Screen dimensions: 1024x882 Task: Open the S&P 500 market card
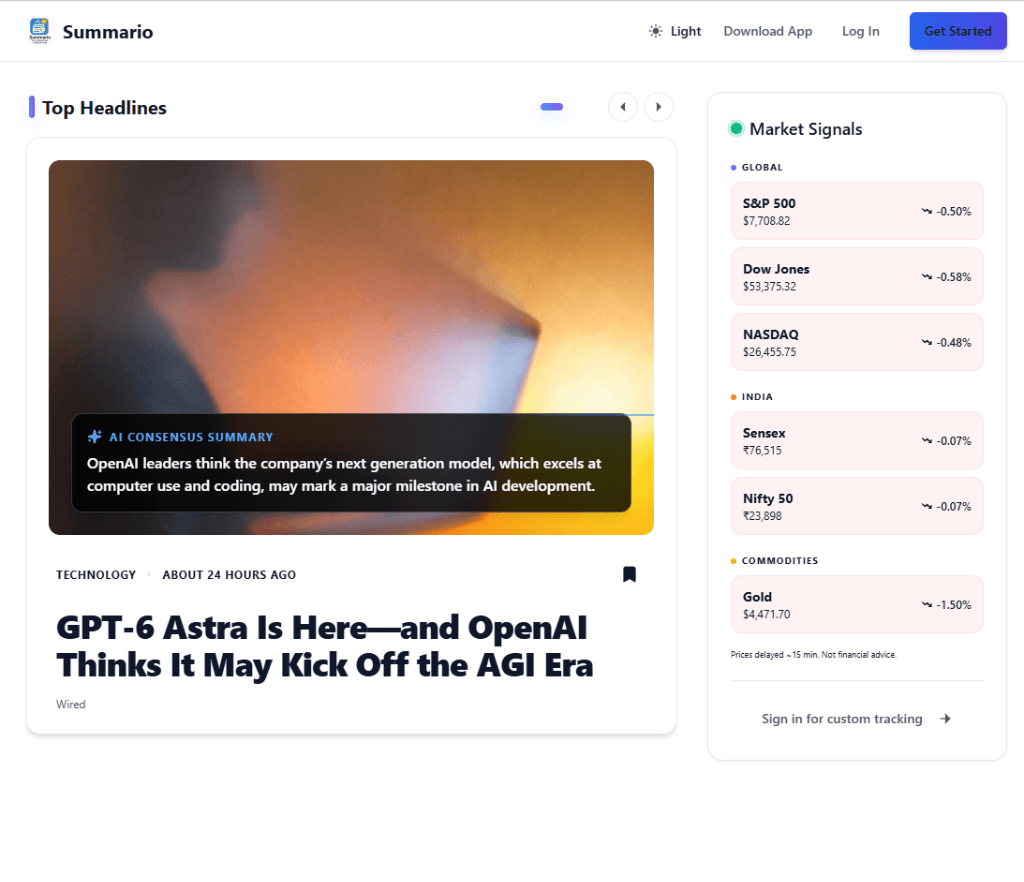tap(857, 211)
